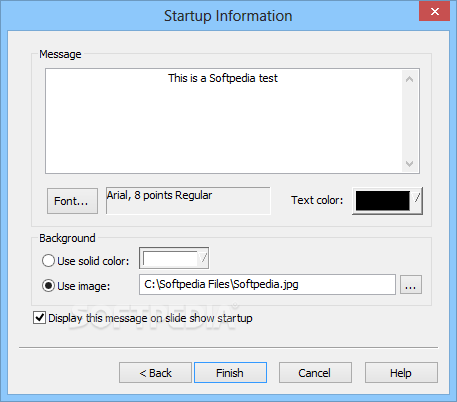Open the solid color dropdown arrow

click(203, 258)
